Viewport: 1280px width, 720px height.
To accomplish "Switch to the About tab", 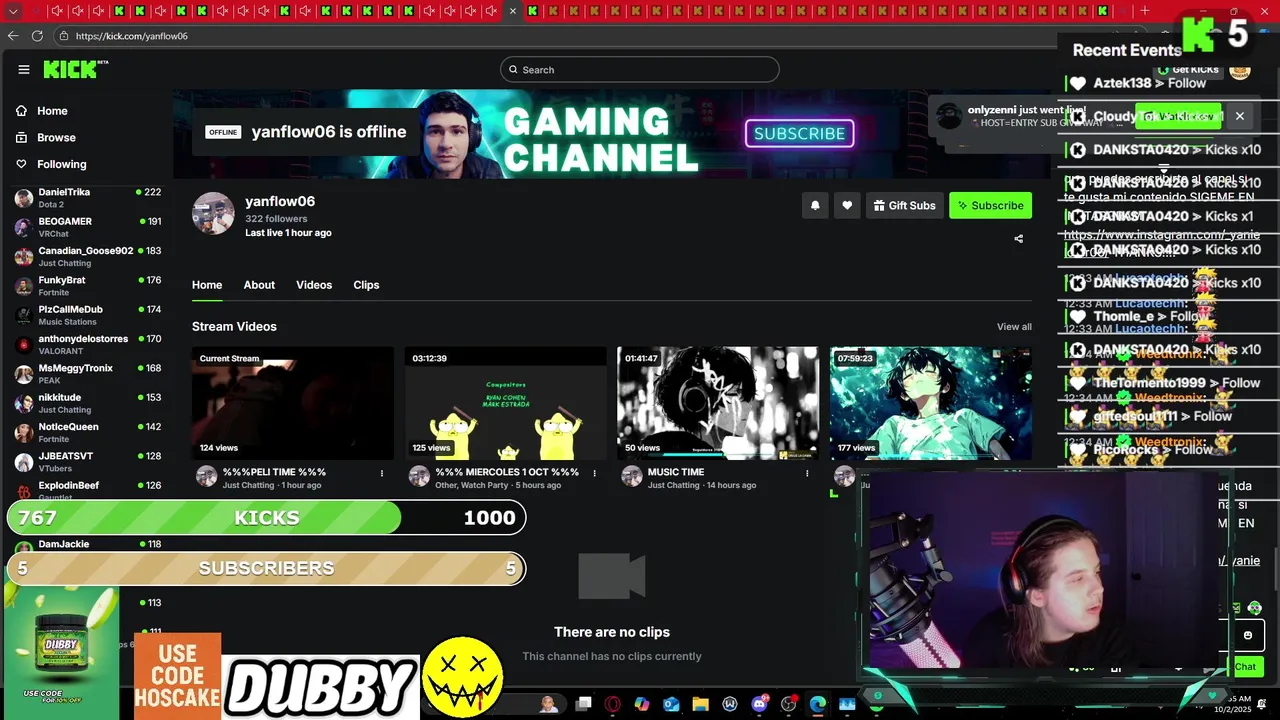I will [259, 285].
